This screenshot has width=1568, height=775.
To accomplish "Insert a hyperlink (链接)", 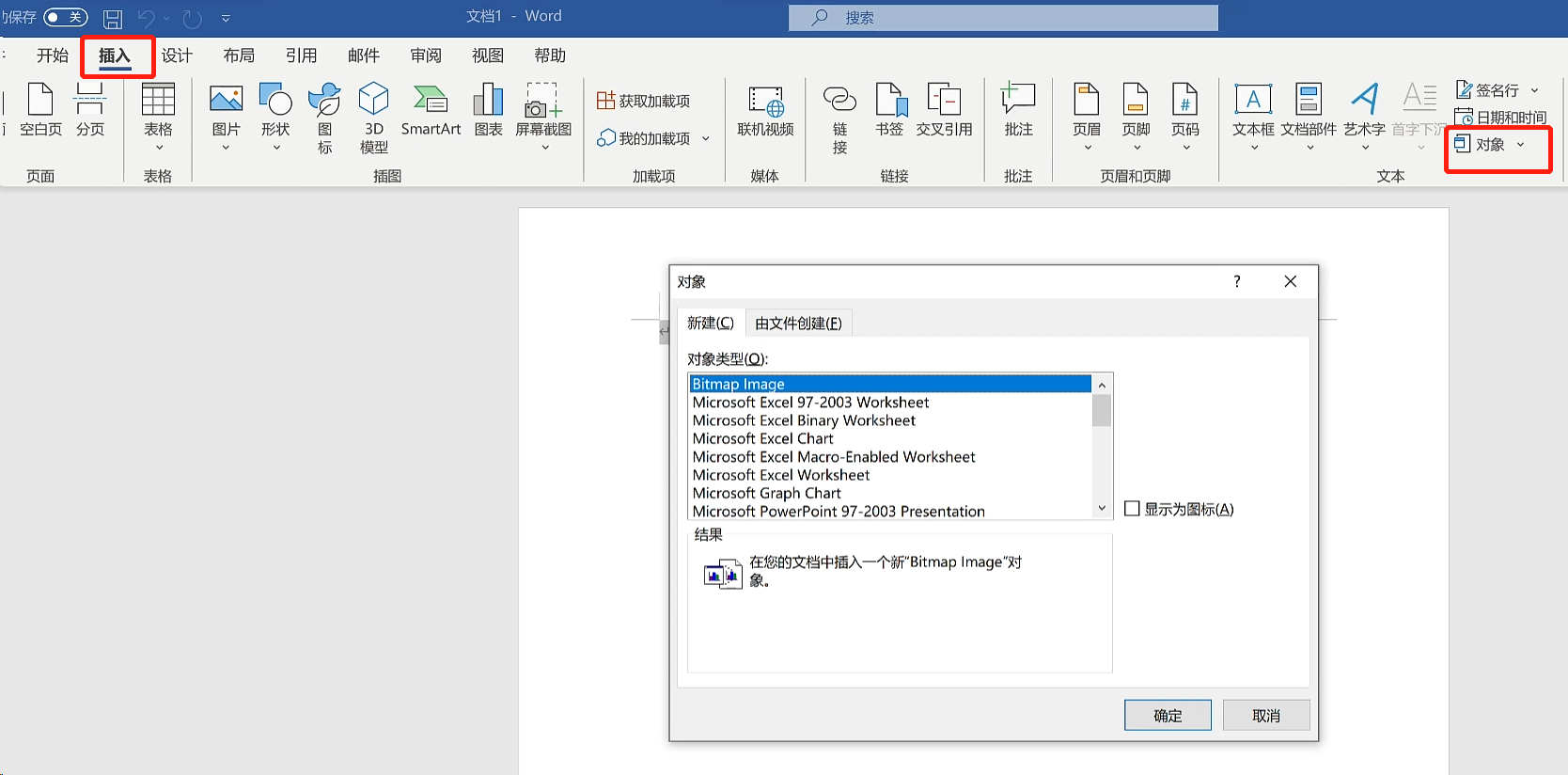I will pyautogui.click(x=839, y=118).
